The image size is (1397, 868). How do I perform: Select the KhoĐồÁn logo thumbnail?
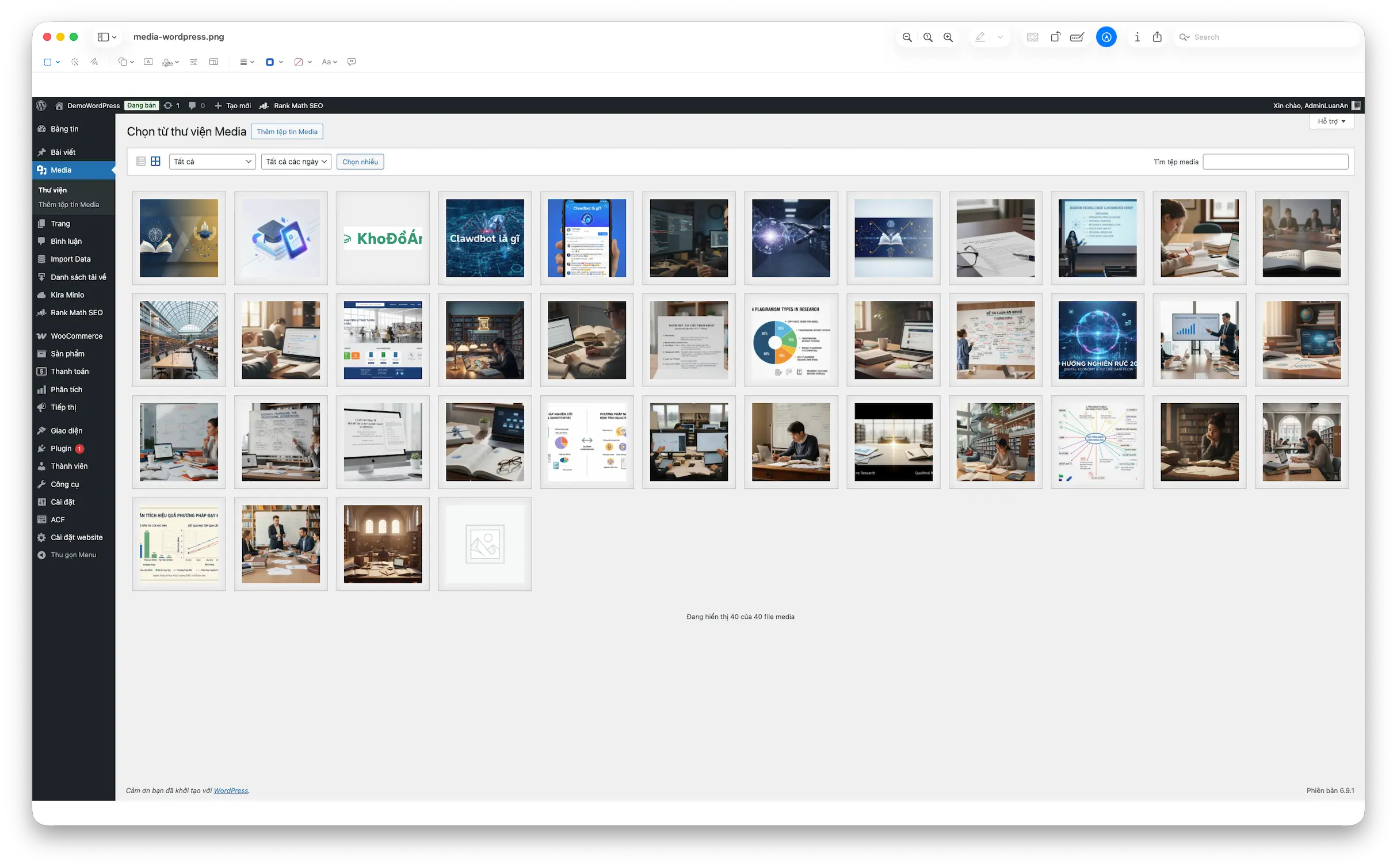pyautogui.click(x=383, y=238)
